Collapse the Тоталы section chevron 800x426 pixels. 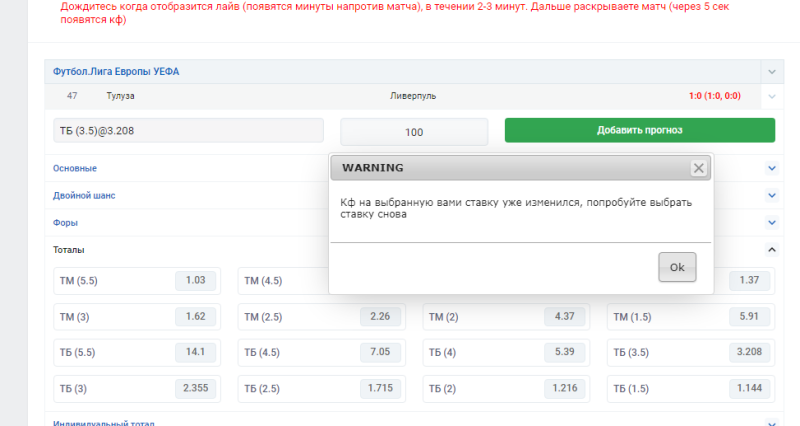pos(771,249)
